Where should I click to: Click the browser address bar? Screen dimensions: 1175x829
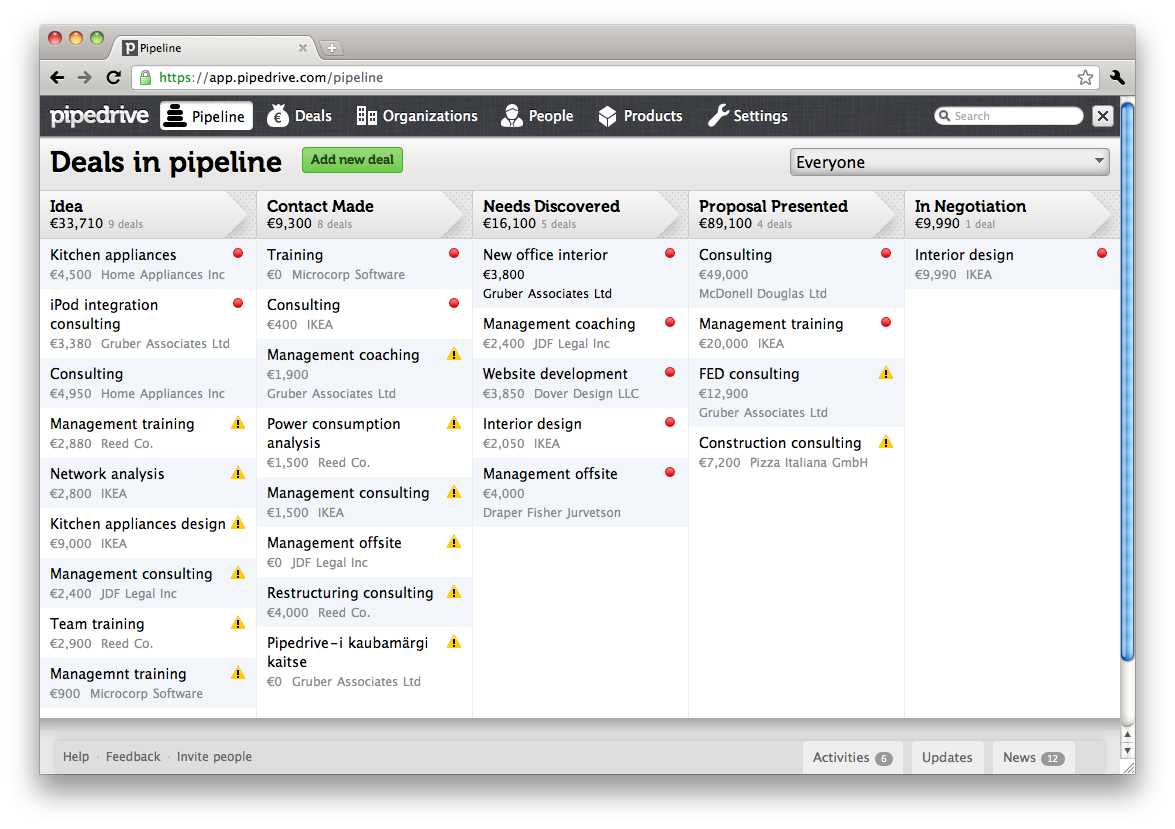(x=614, y=77)
